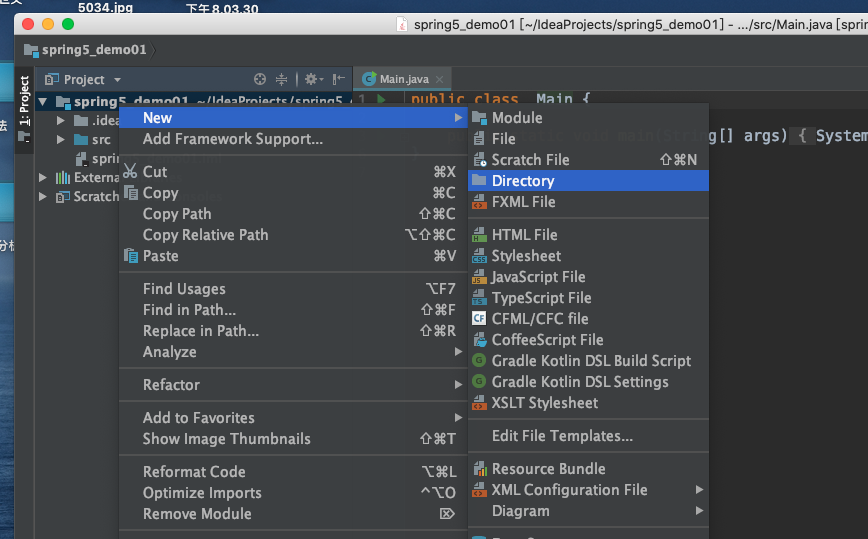Click the TypeScript File icon
The height and width of the screenshot is (539, 868).
point(479,298)
